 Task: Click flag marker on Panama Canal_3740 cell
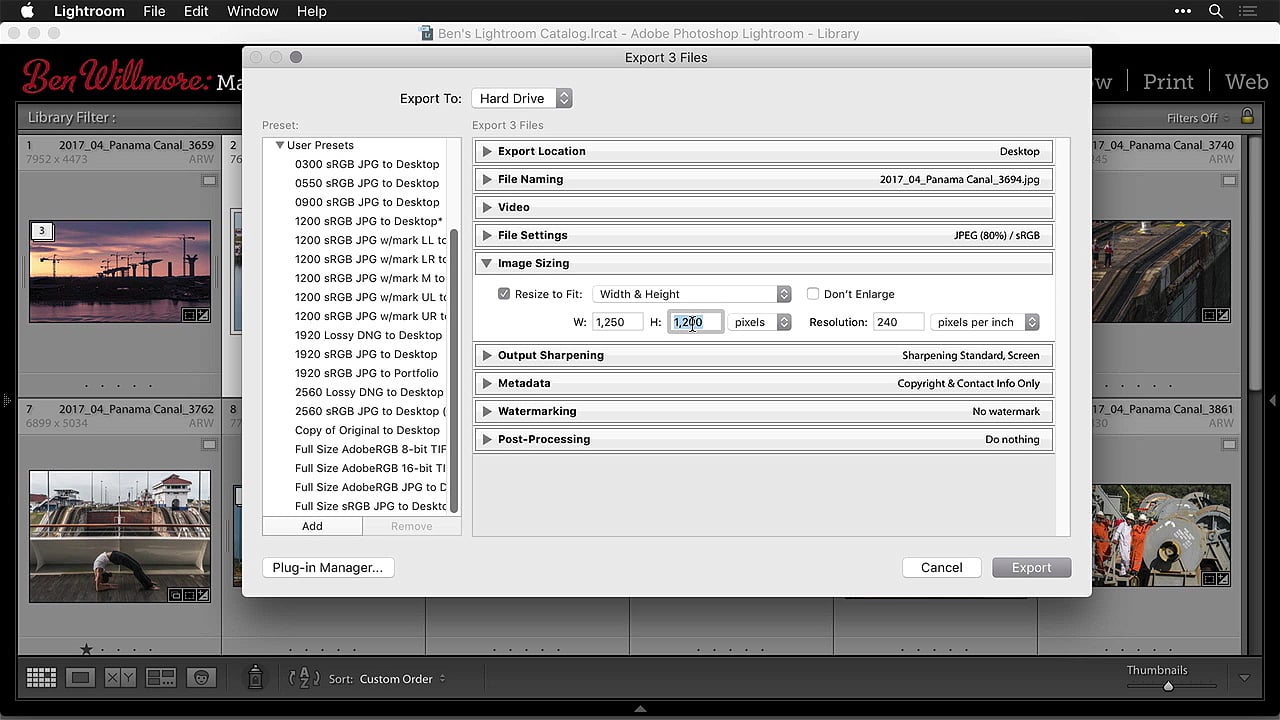pos(1230,181)
